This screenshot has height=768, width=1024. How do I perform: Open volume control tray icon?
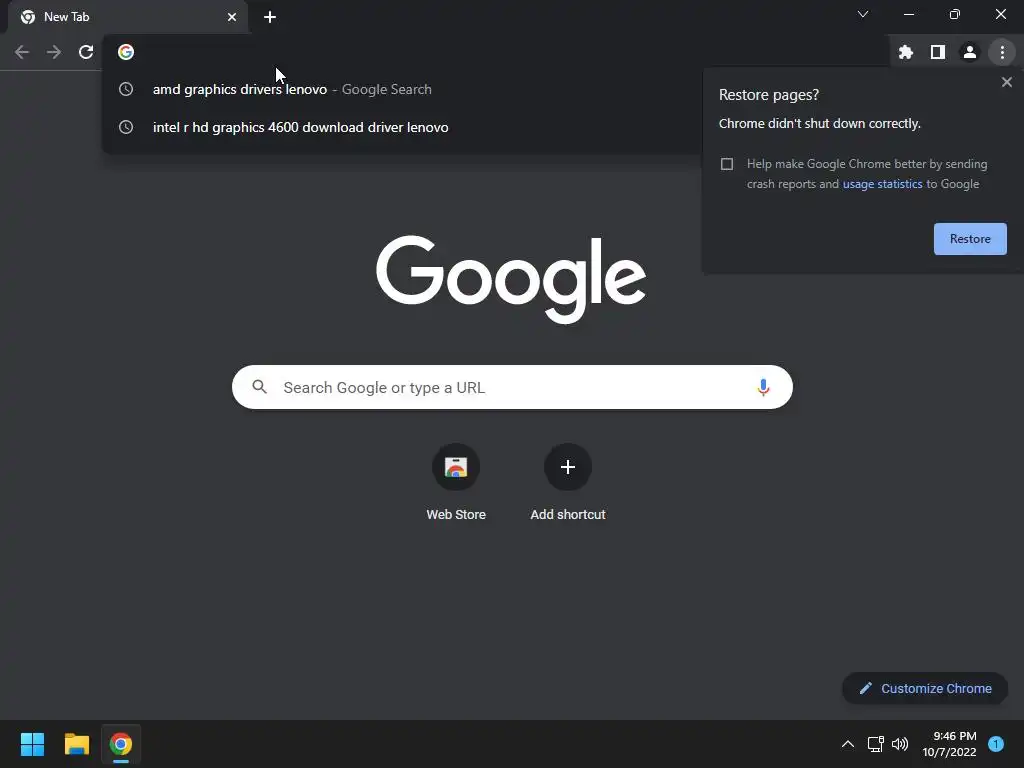coord(900,744)
